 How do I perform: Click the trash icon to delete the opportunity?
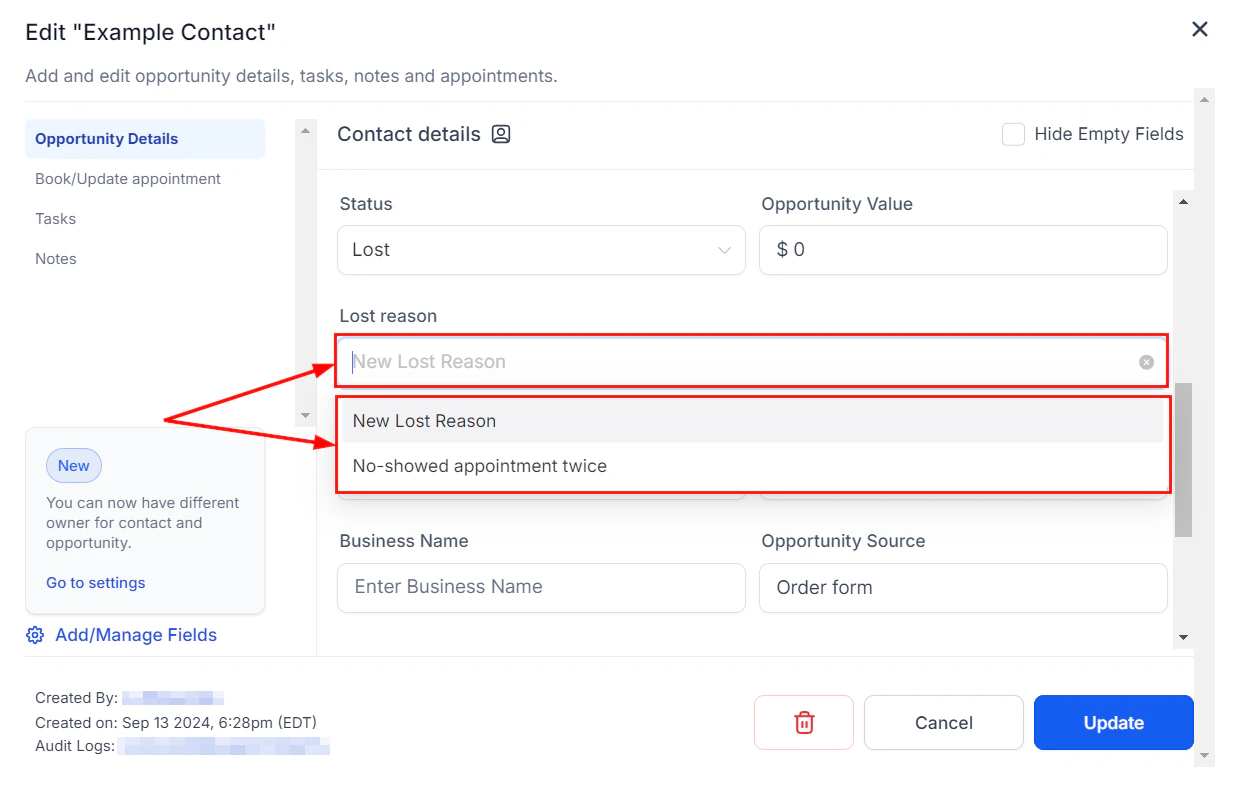tap(803, 722)
